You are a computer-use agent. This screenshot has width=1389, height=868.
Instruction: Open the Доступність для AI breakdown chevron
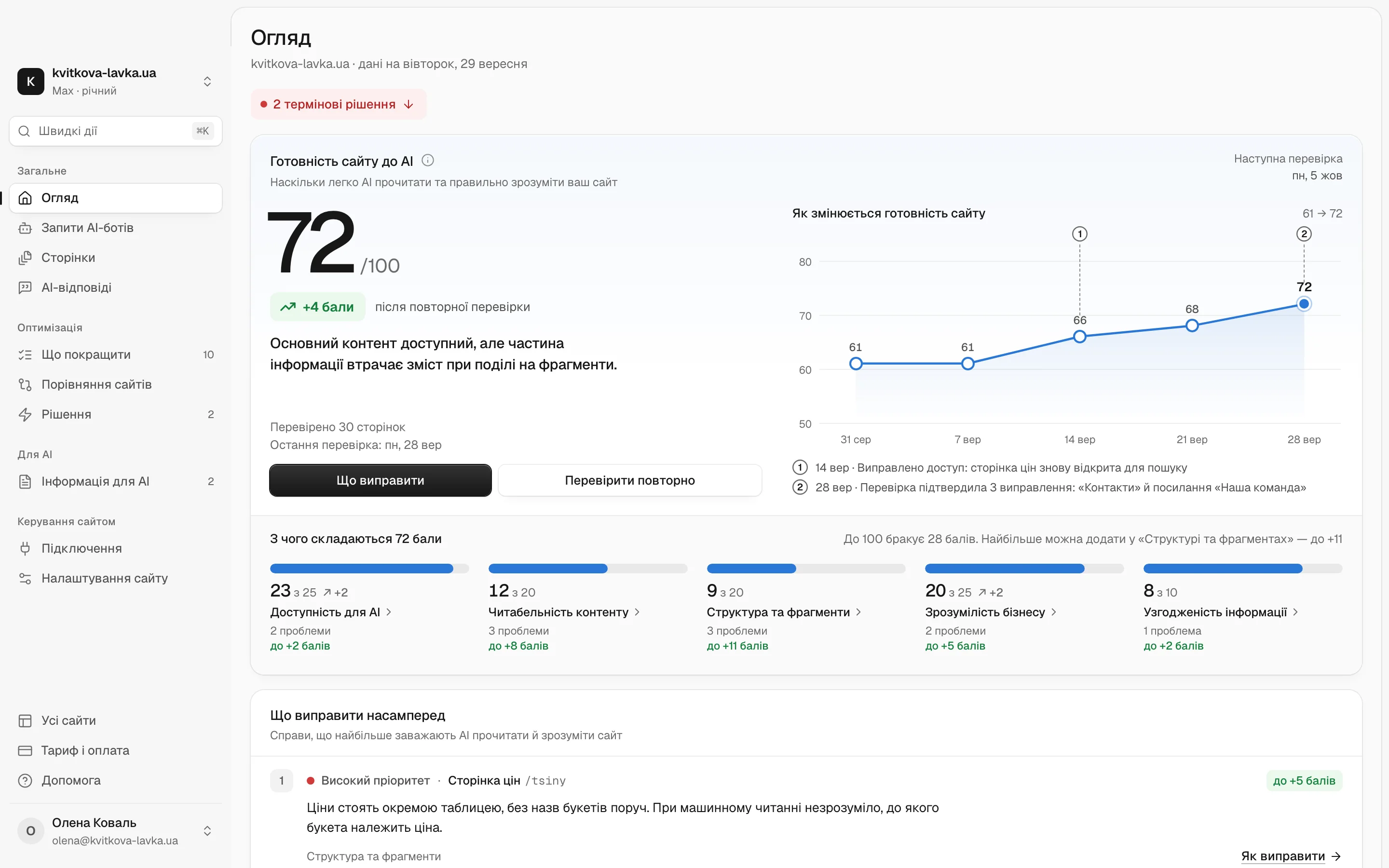pos(389,612)
